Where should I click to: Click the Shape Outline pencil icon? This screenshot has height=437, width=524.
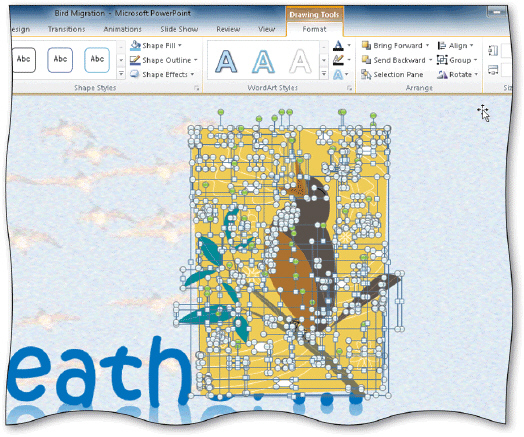tap(135, 60)
